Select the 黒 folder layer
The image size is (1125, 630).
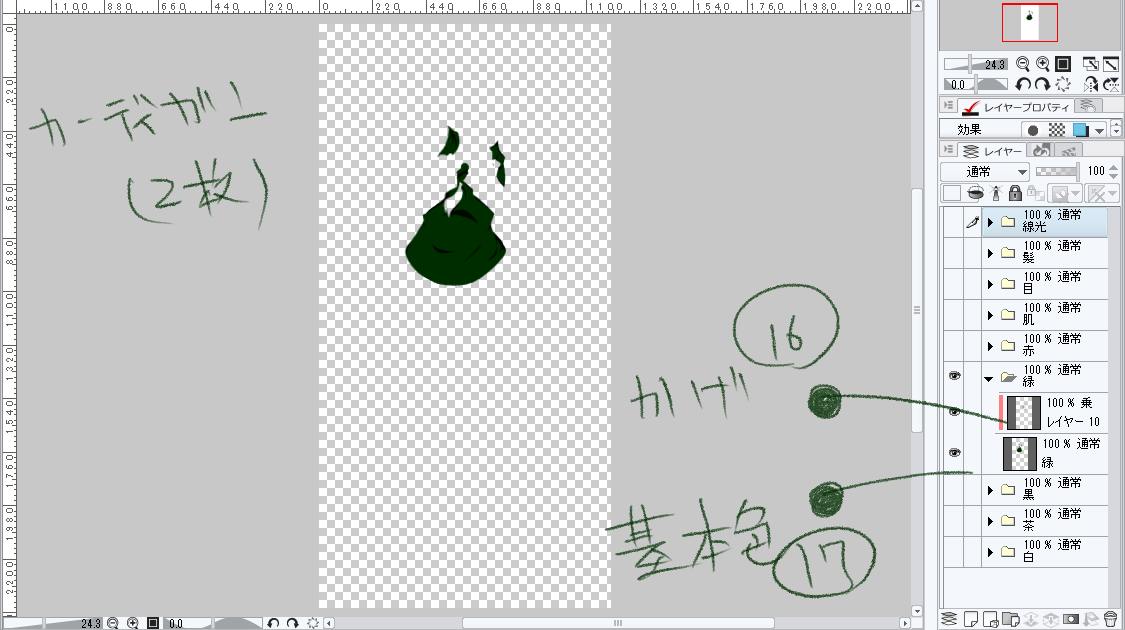(1050, 489)
